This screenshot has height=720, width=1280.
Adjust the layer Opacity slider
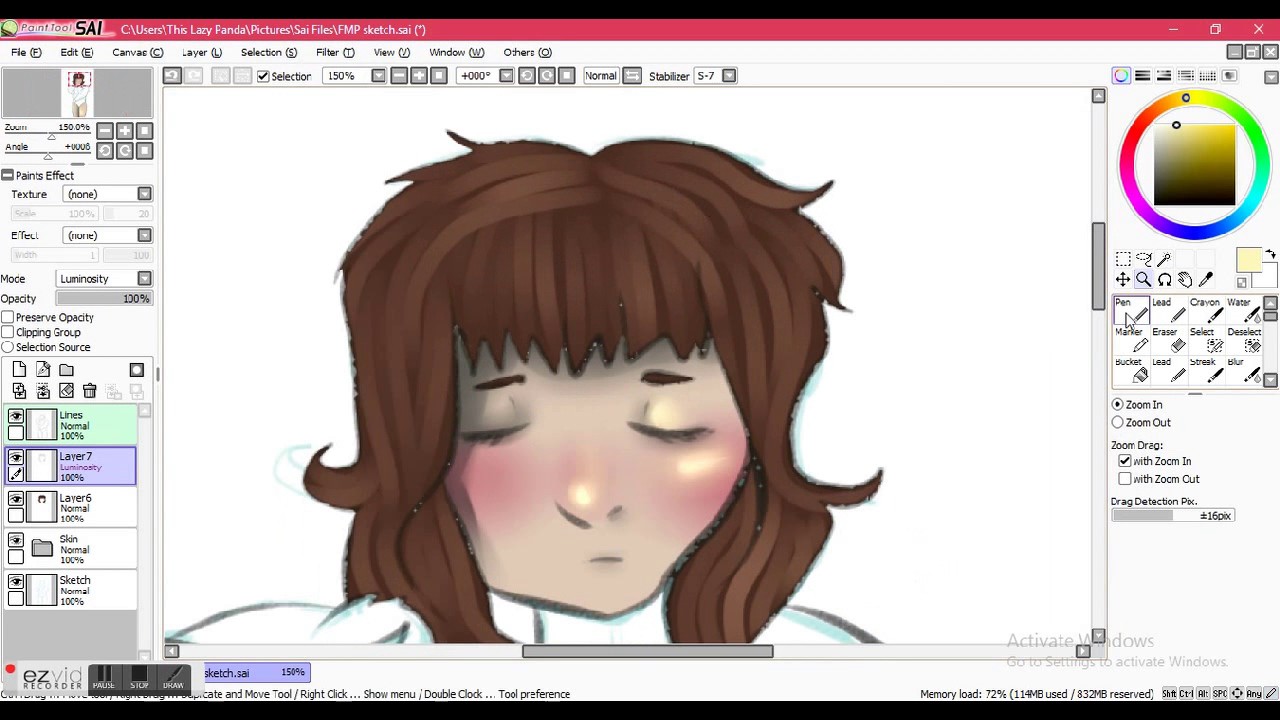pyautogui.click(x=104, y=299)
